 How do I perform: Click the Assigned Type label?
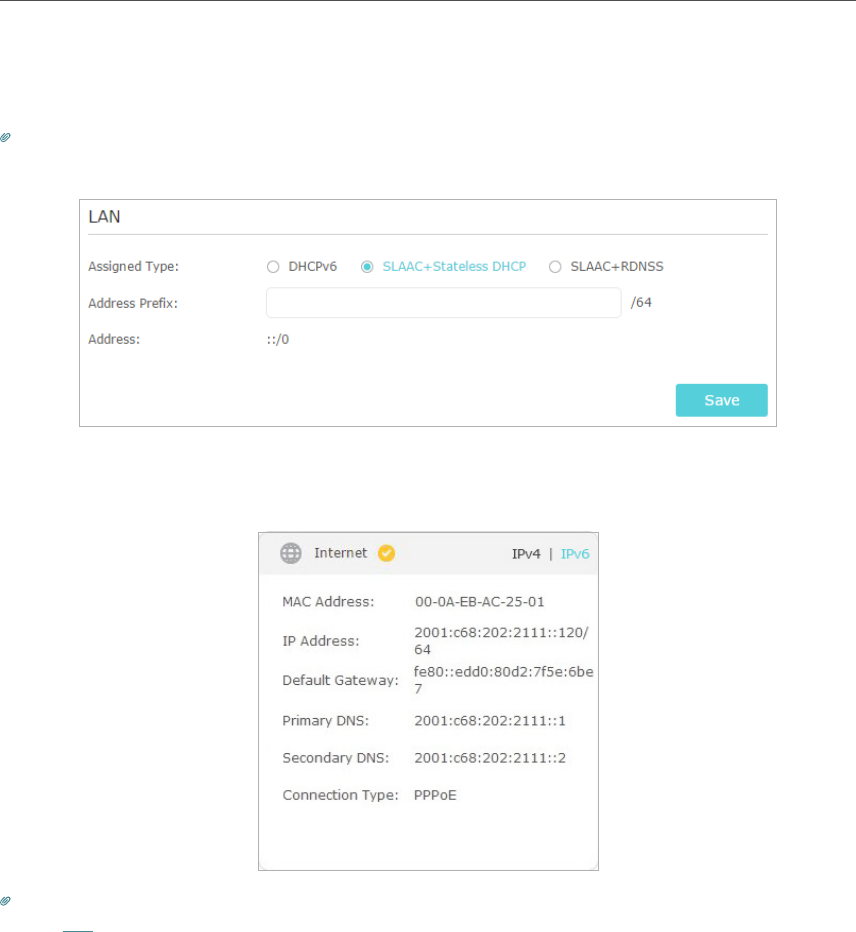tap(133, 266)
